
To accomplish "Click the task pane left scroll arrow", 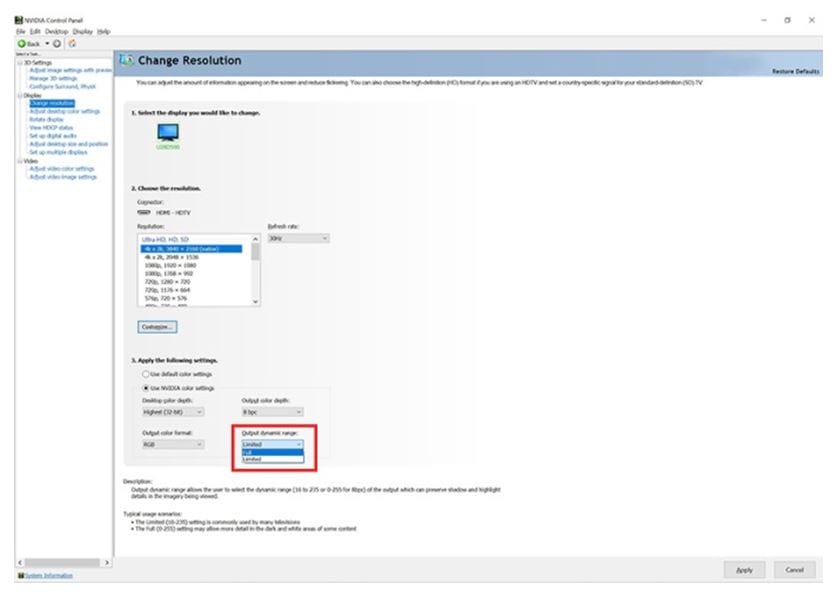I will 20,562.
